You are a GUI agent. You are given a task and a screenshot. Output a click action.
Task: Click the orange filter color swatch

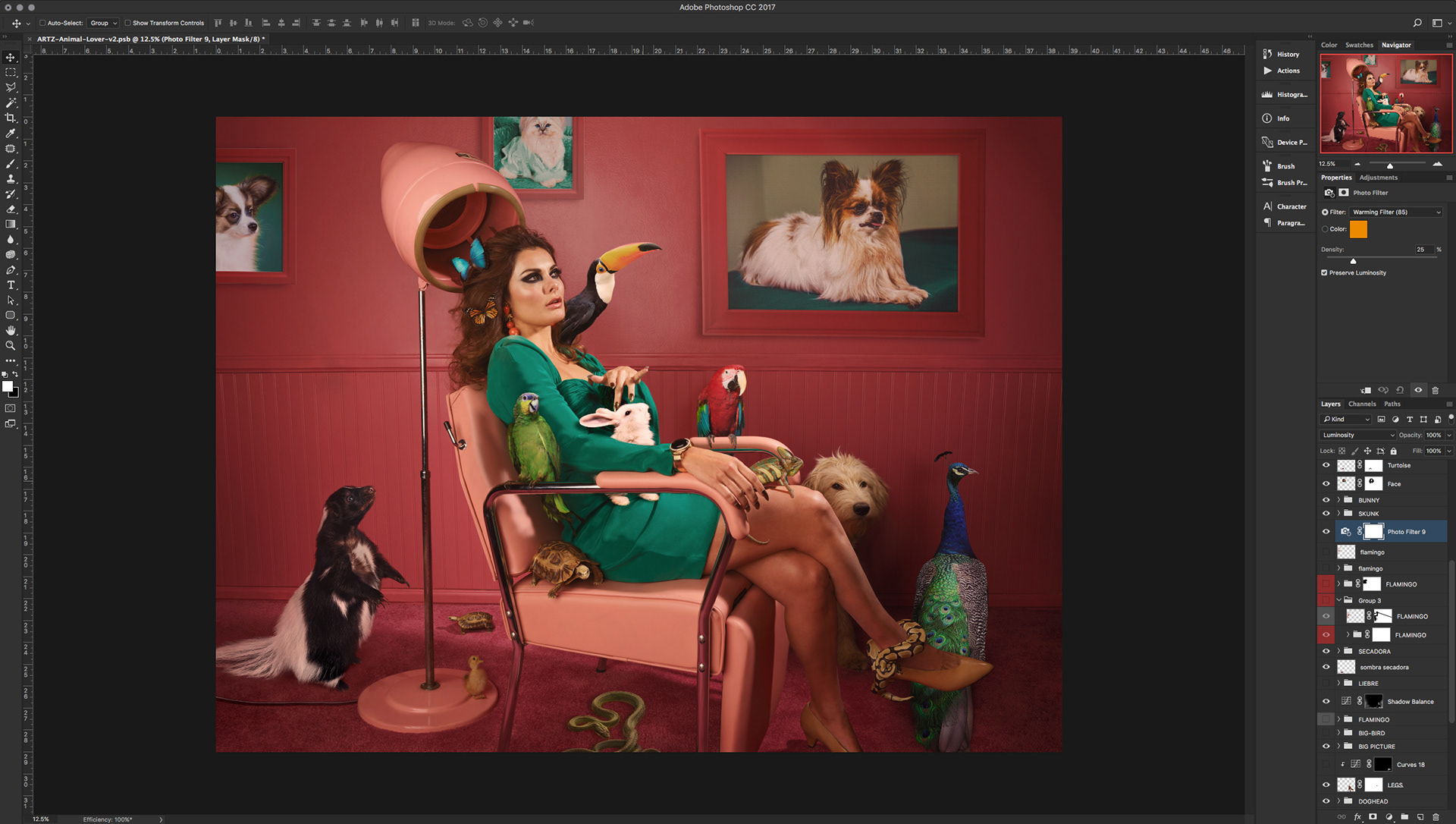1358,229
